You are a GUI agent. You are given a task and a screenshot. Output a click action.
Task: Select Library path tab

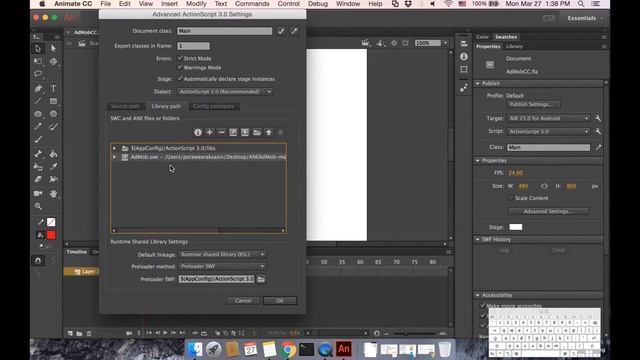(x=166, y=106)
